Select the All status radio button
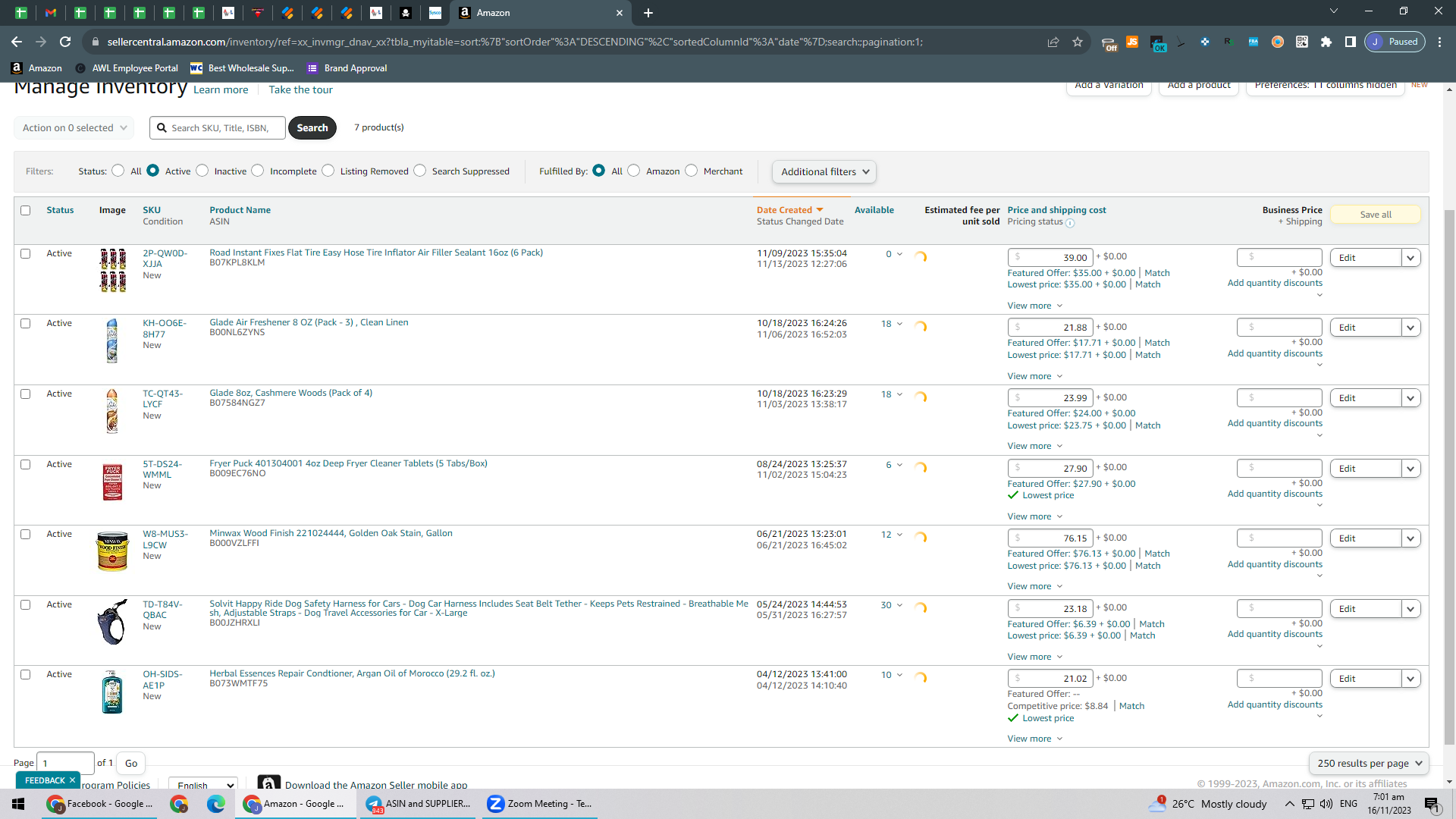1456x819 pixels. click(118, 171)
